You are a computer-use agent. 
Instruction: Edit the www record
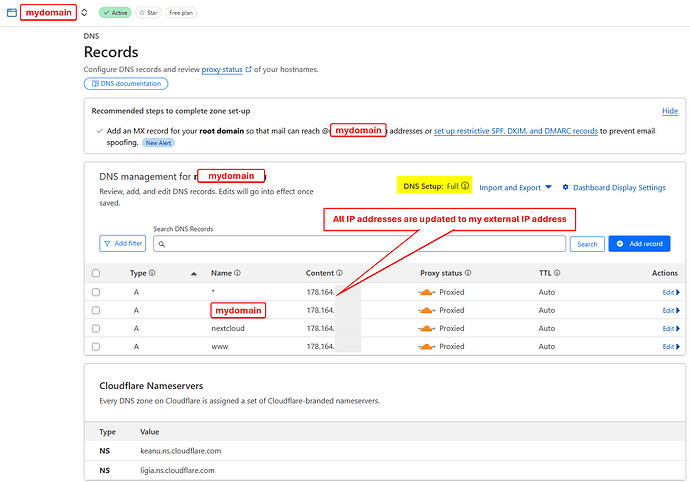point(671,347)
